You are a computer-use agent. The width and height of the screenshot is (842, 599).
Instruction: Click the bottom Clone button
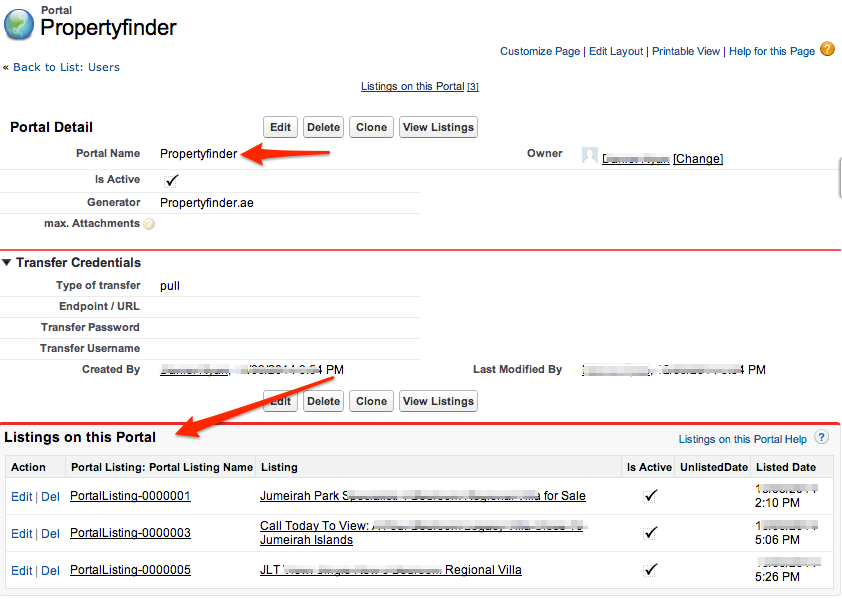point(371,401)
